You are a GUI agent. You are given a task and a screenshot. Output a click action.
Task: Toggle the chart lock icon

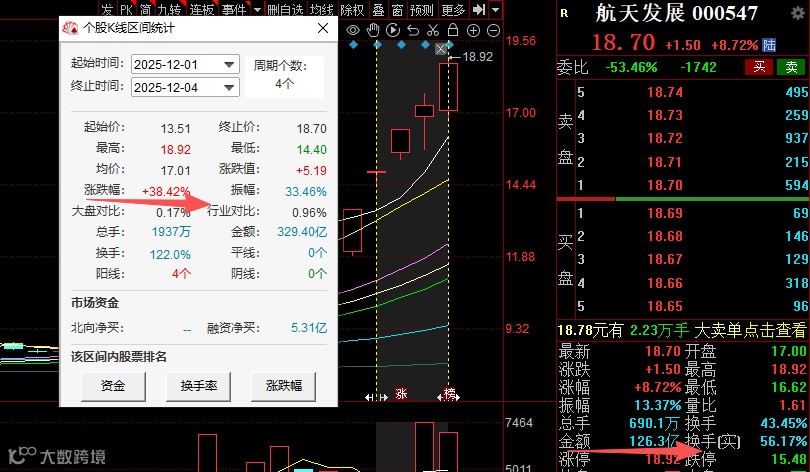453,30
